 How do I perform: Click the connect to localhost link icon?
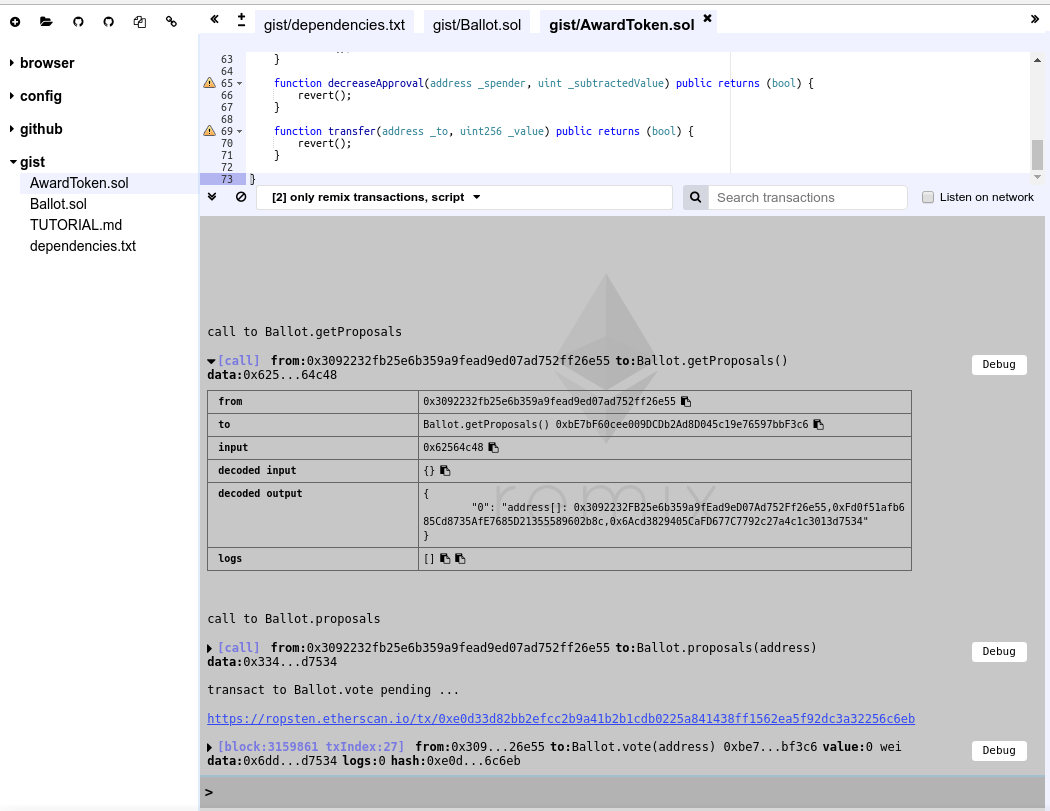171,22
